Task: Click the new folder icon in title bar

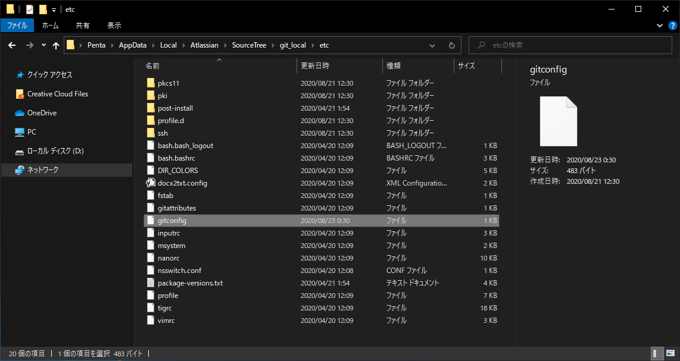Action: pos(42,9)
